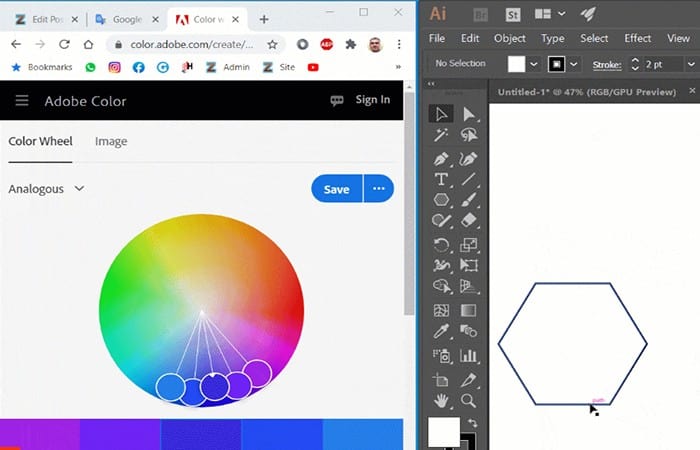Open the Bridge icon in Illustrator
Image resolution: width=700 pixels, height=450 pixels.
(480, 15)
